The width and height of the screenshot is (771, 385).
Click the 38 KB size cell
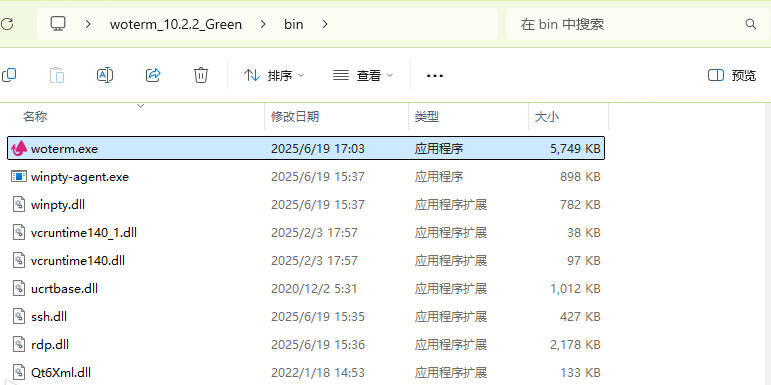click(x=584, y=233)
